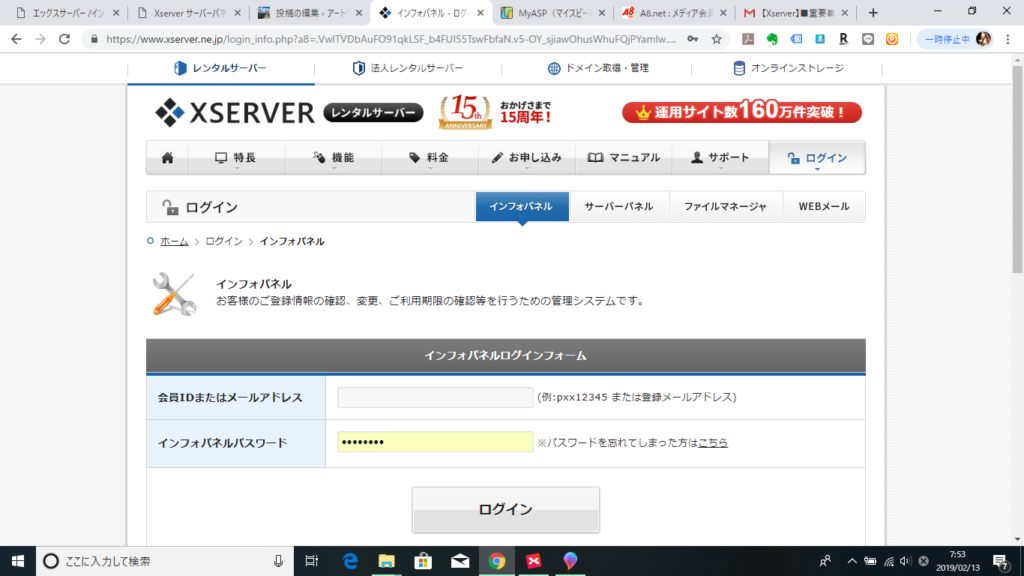Open Task View from taskbar
Screen dimensions: 1024x576
pos(312,561)
